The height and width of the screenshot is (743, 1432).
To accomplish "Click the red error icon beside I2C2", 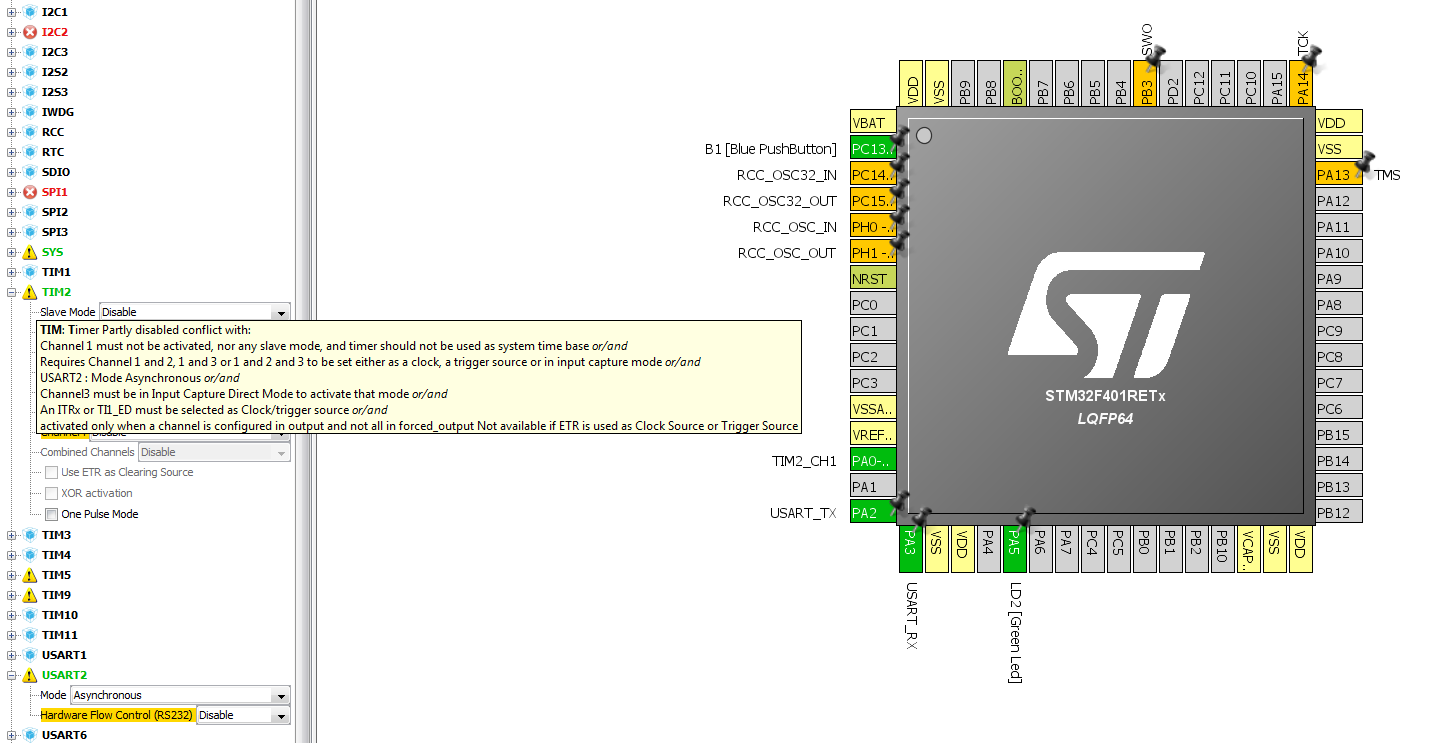I will tap(30, 32).
